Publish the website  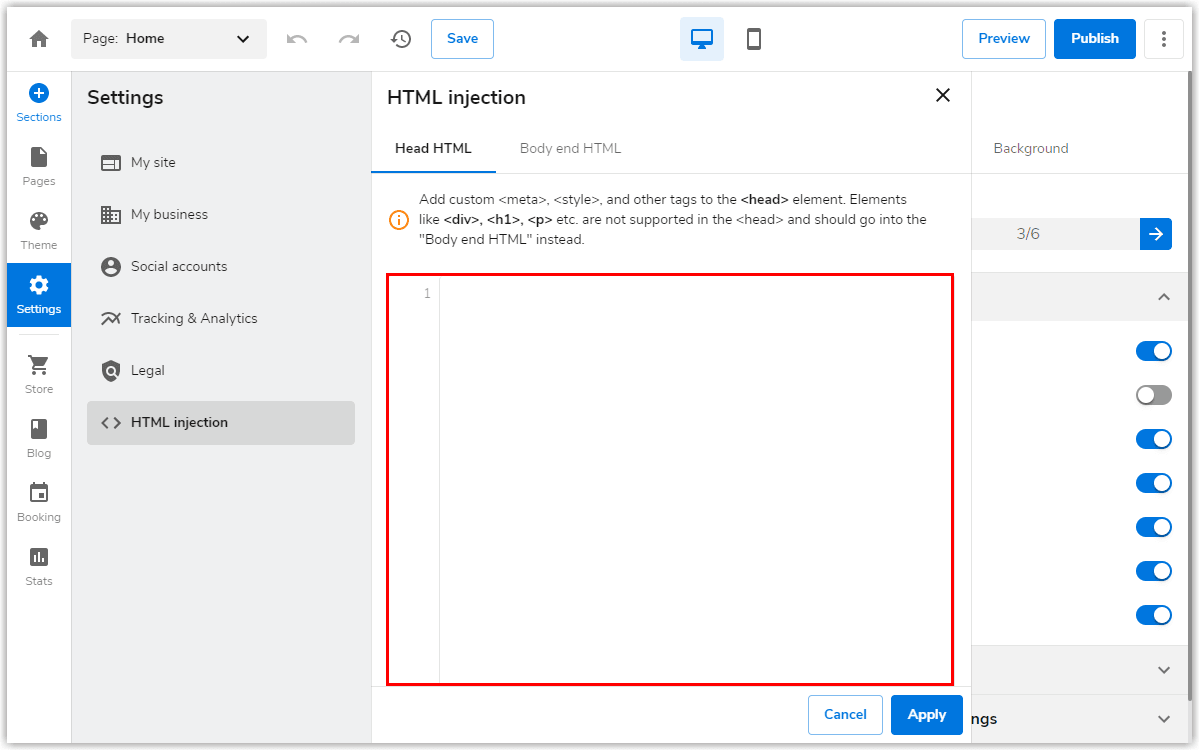pos(1095,39)
